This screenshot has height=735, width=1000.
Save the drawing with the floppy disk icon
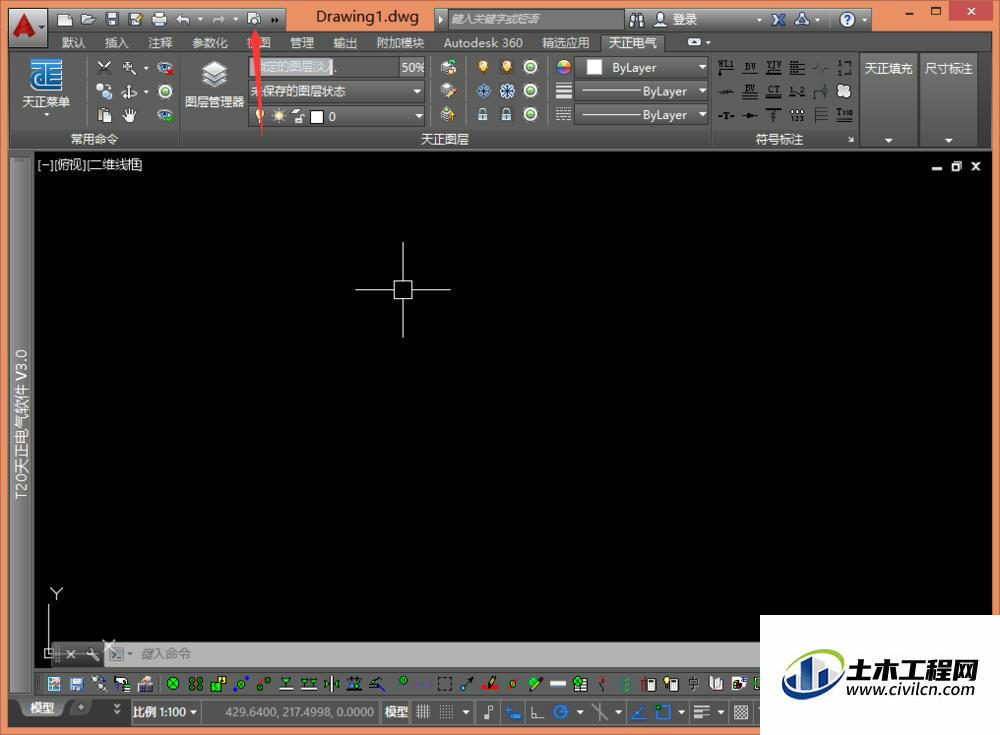click(x=112, y=19)
